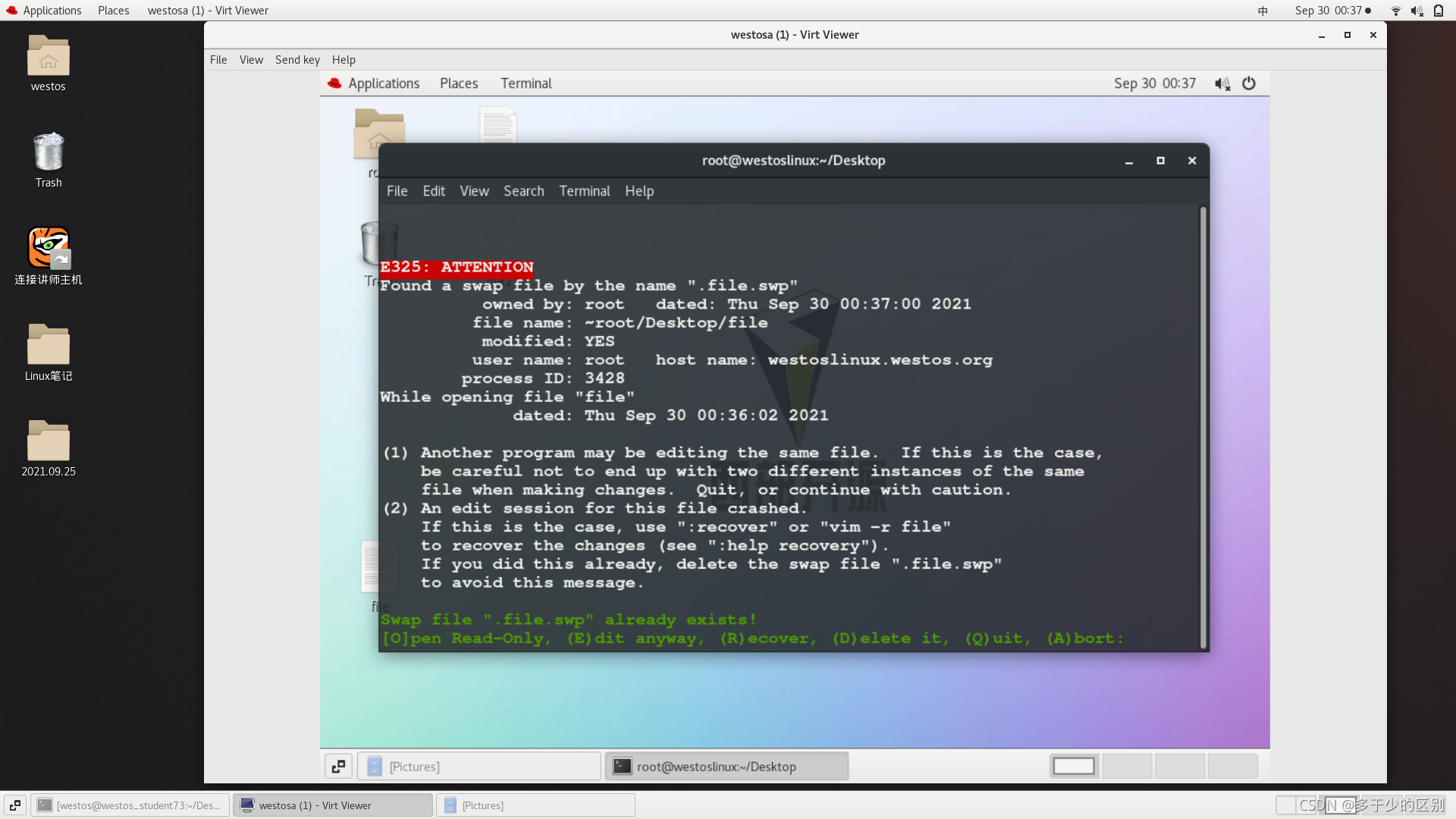Viewport: 1456px width, 819px height.
Task: Click the guest volume muted icon
Action: 1222,83
